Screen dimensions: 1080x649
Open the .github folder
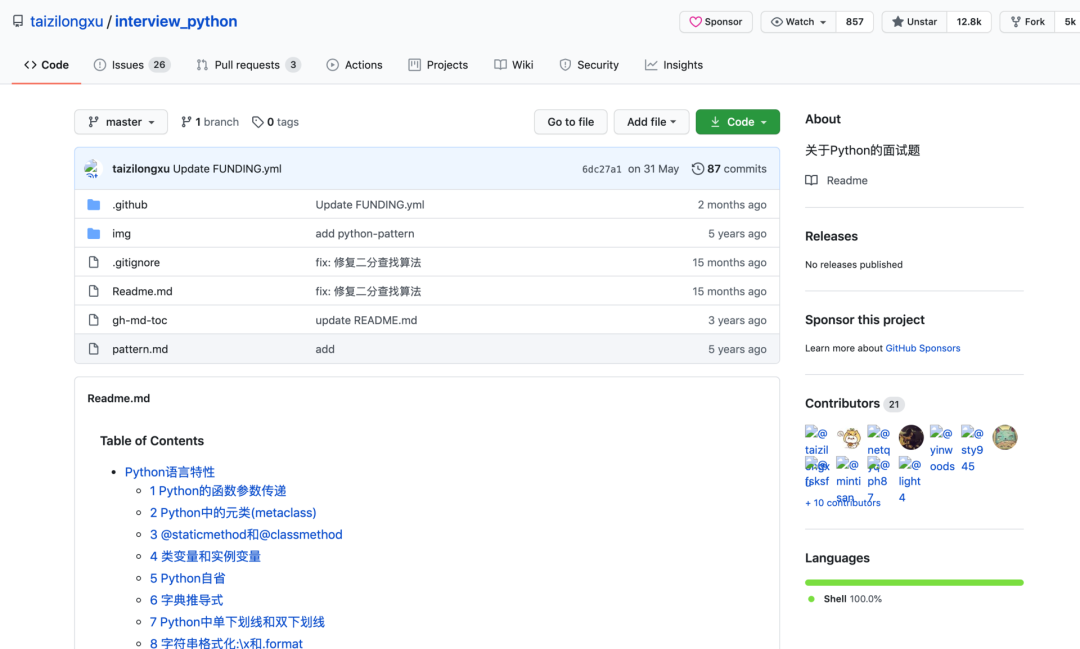[x=129, y=205]
